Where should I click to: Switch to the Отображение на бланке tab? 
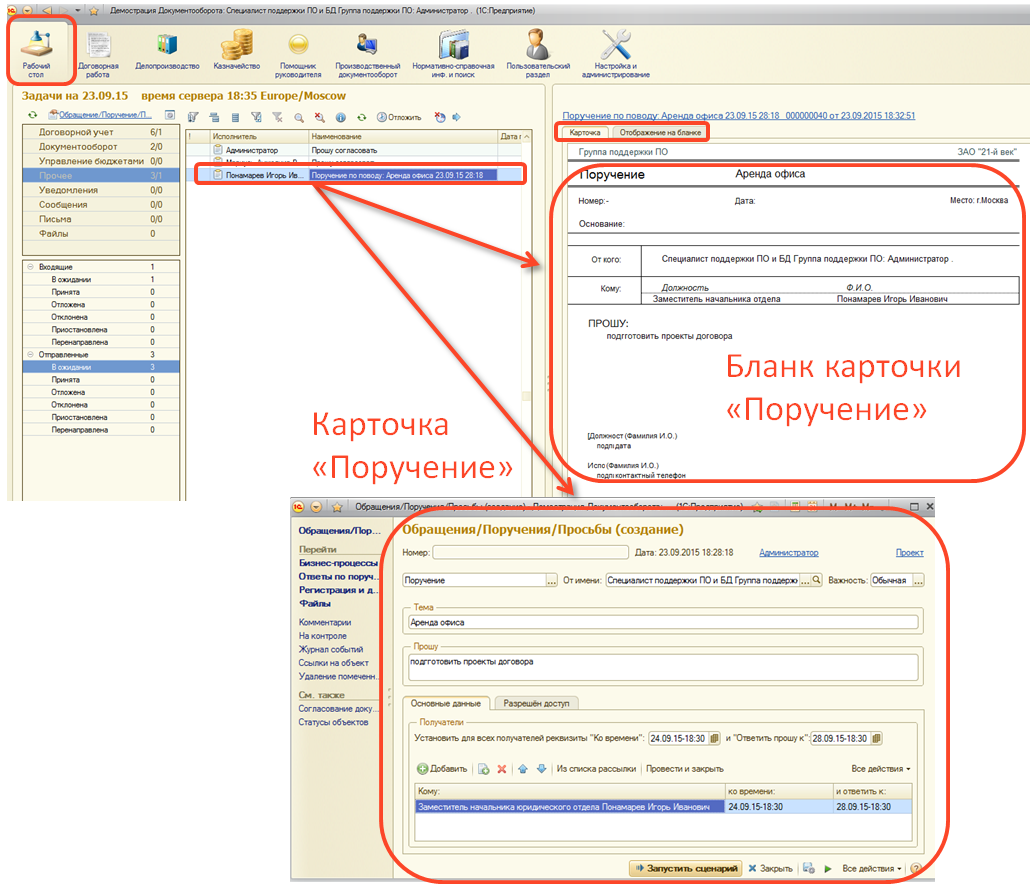660,132
